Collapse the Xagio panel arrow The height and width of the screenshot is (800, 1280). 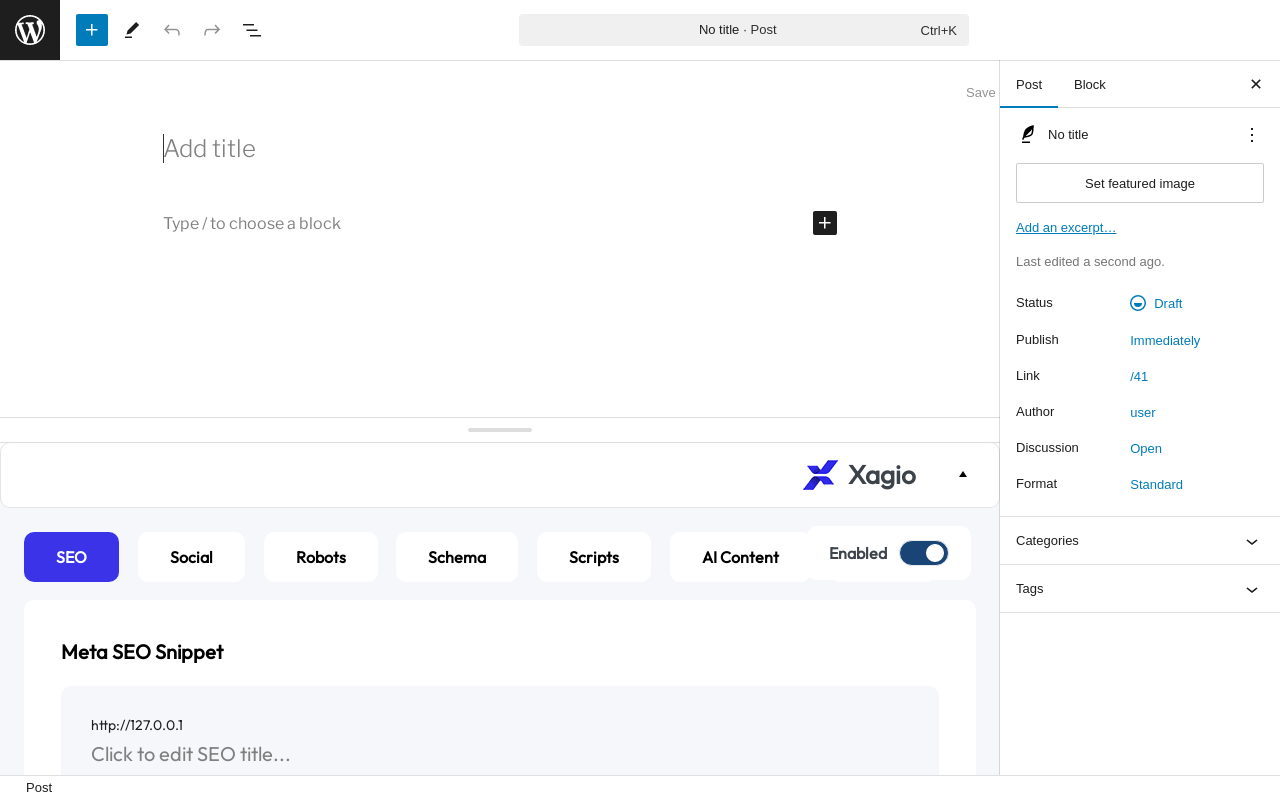pyautogui.click(x=963, y=475)
